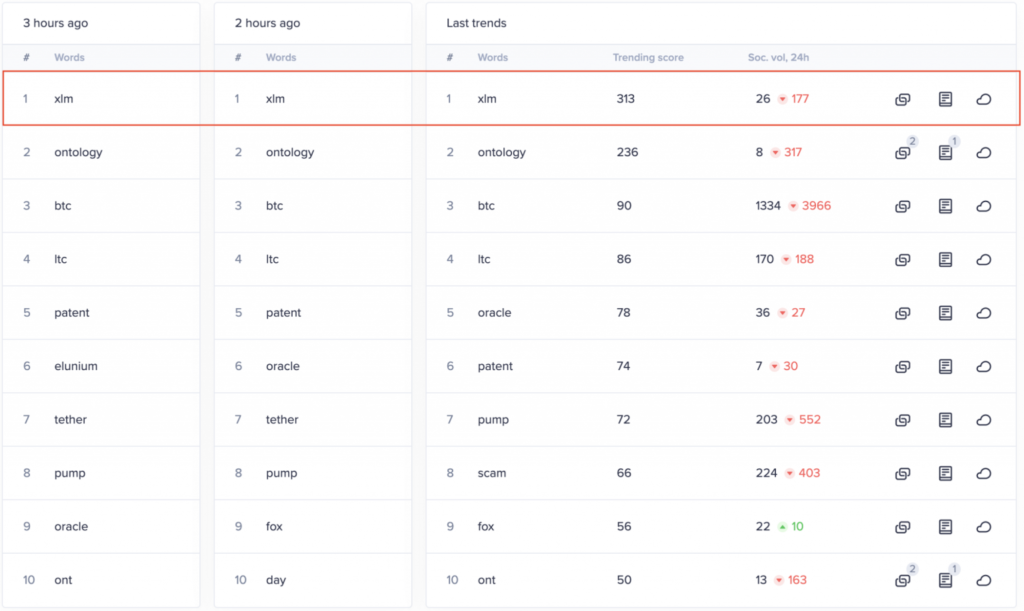
Task: Open the connected words icon for xlm
Action: [903, 99]
